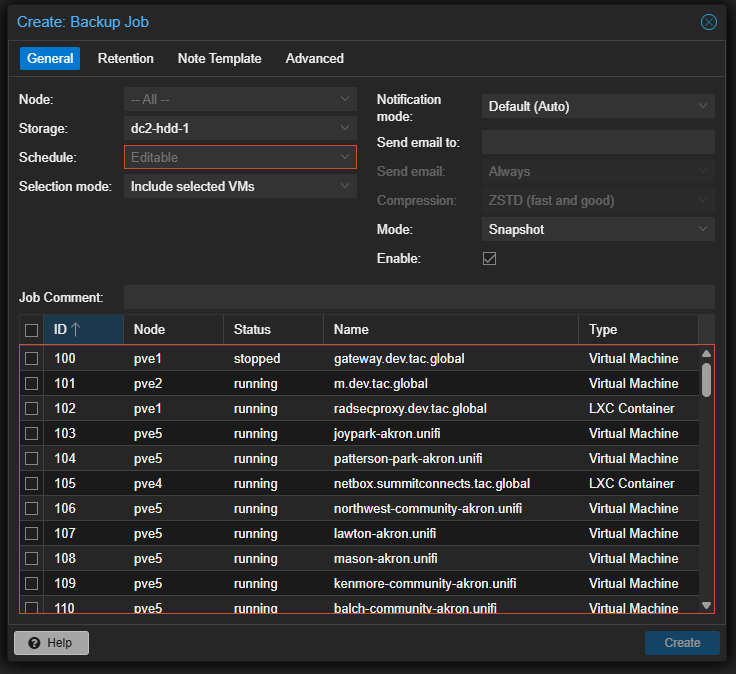Check the box for VM 100 gateway.dev.tac.global
The image size is (736, 674).
pyautogui.click(x=31, y=359)
